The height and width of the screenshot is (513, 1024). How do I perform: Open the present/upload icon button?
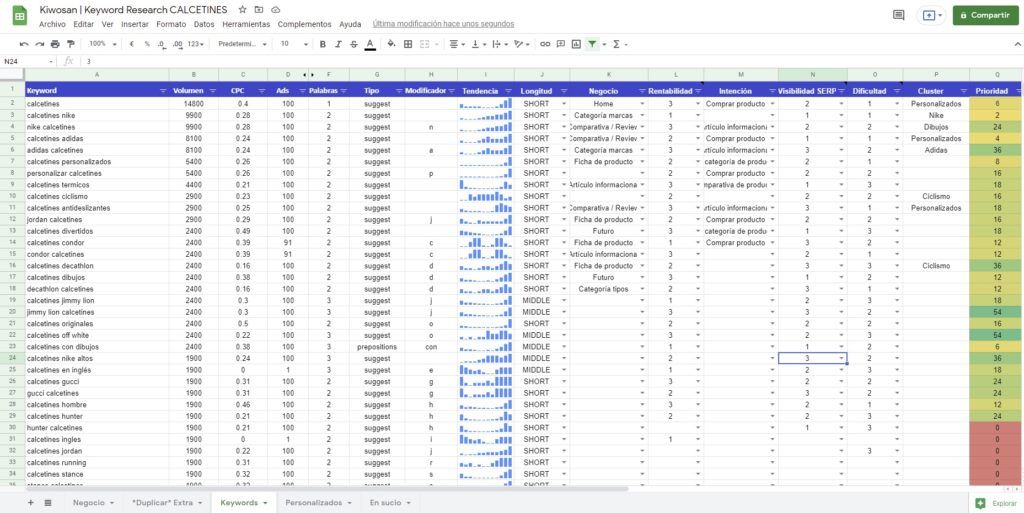point(931,15)
